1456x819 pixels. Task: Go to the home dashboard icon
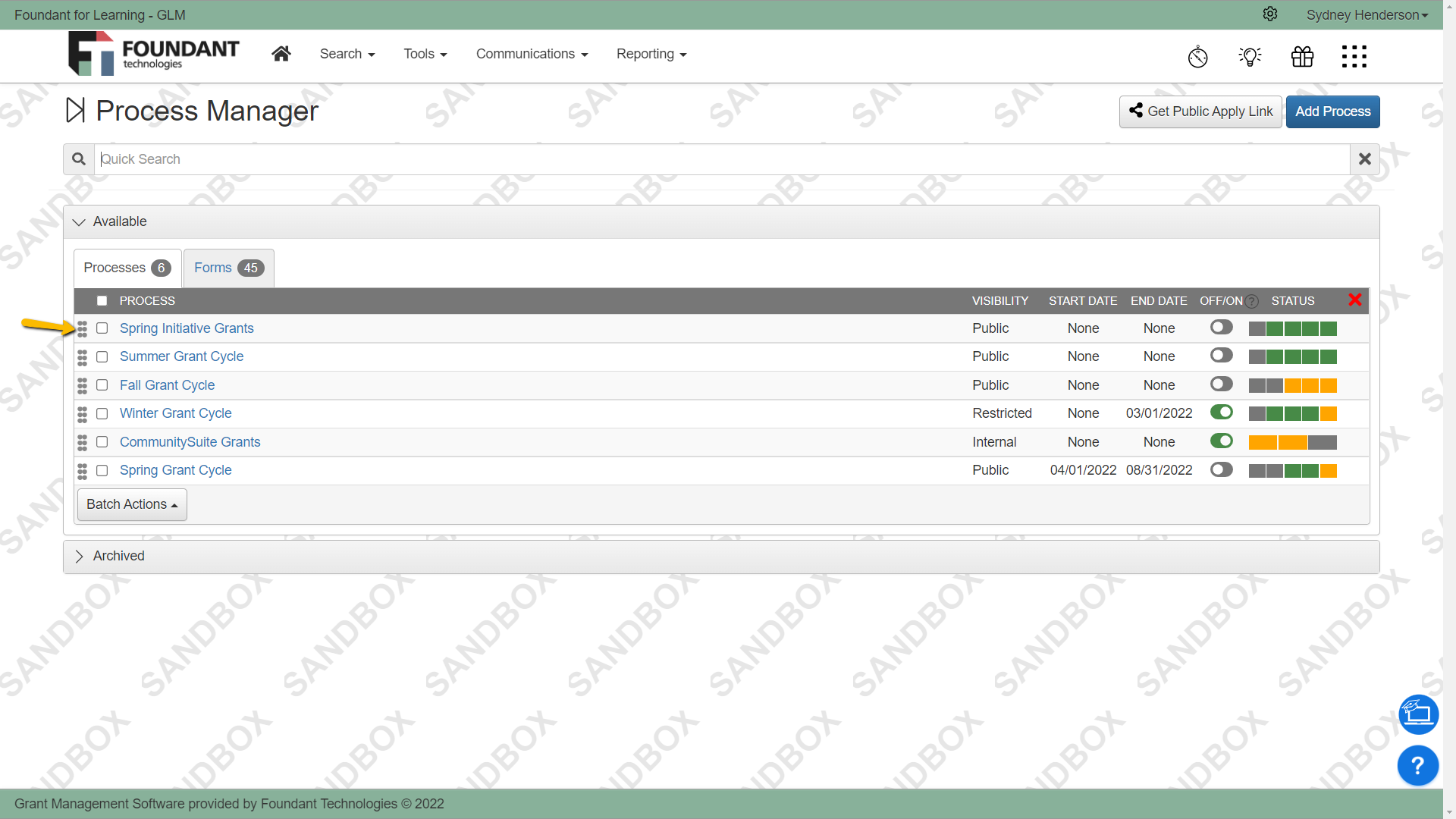click(281, 54)
